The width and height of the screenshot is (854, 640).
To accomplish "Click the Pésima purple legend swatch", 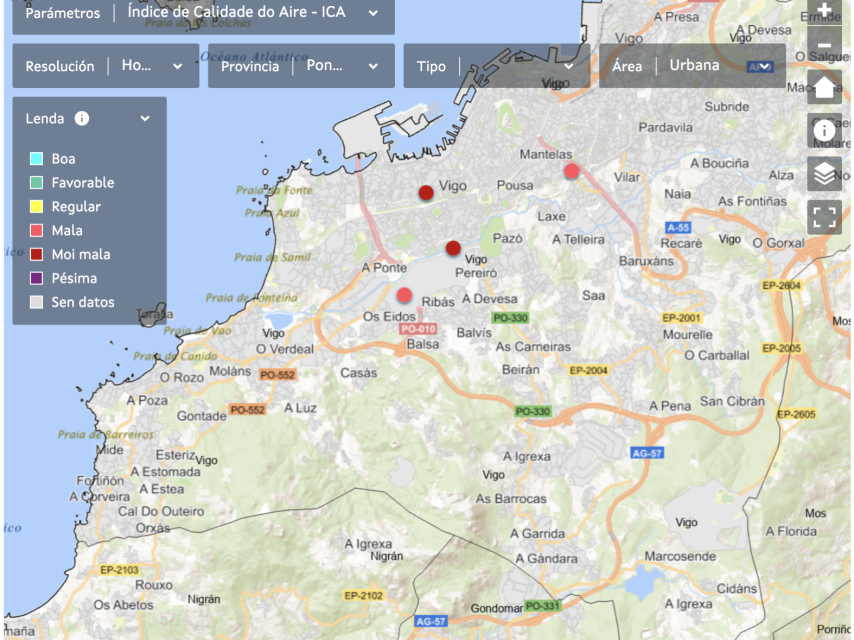I will [x=36, y=279].
